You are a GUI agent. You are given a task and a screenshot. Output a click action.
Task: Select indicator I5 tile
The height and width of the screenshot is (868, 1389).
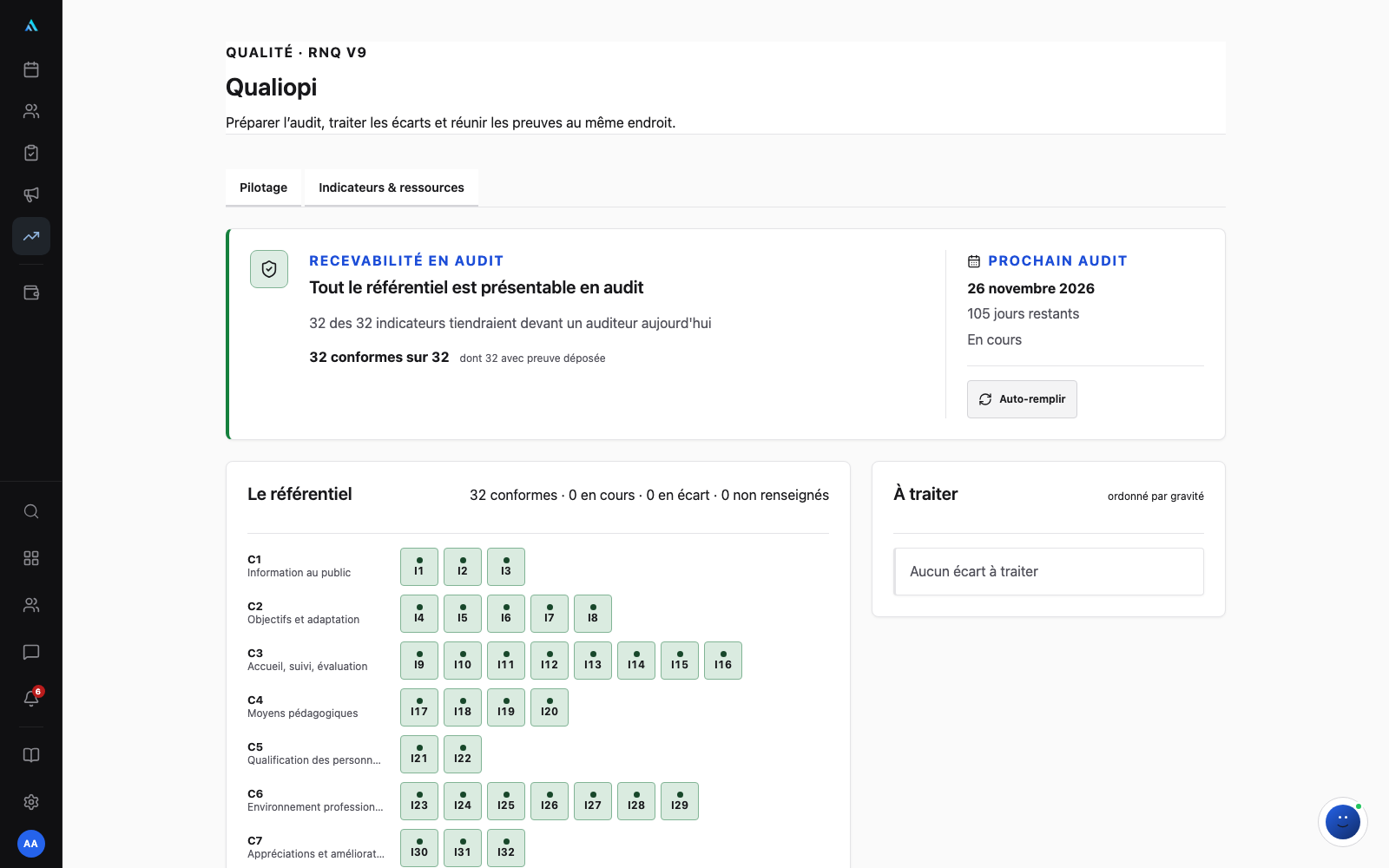click(463, 614)
